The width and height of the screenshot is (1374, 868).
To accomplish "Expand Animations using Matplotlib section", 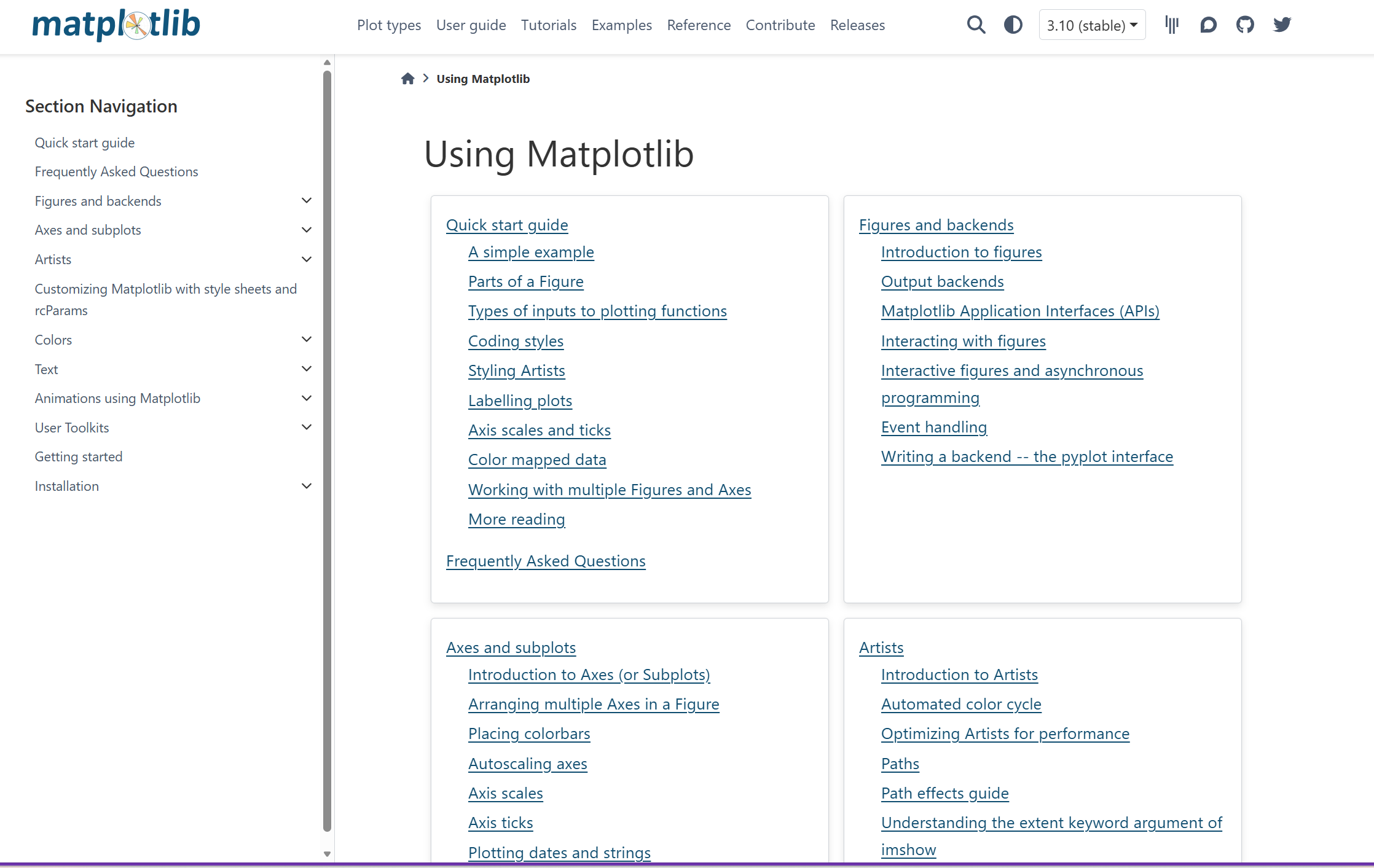I will point(307,398).
